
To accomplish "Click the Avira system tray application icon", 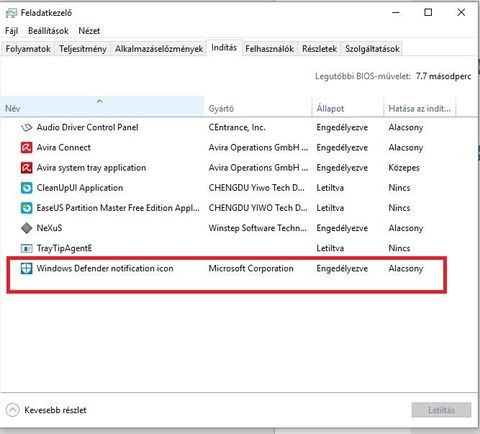I will click(x=26, y=168).
